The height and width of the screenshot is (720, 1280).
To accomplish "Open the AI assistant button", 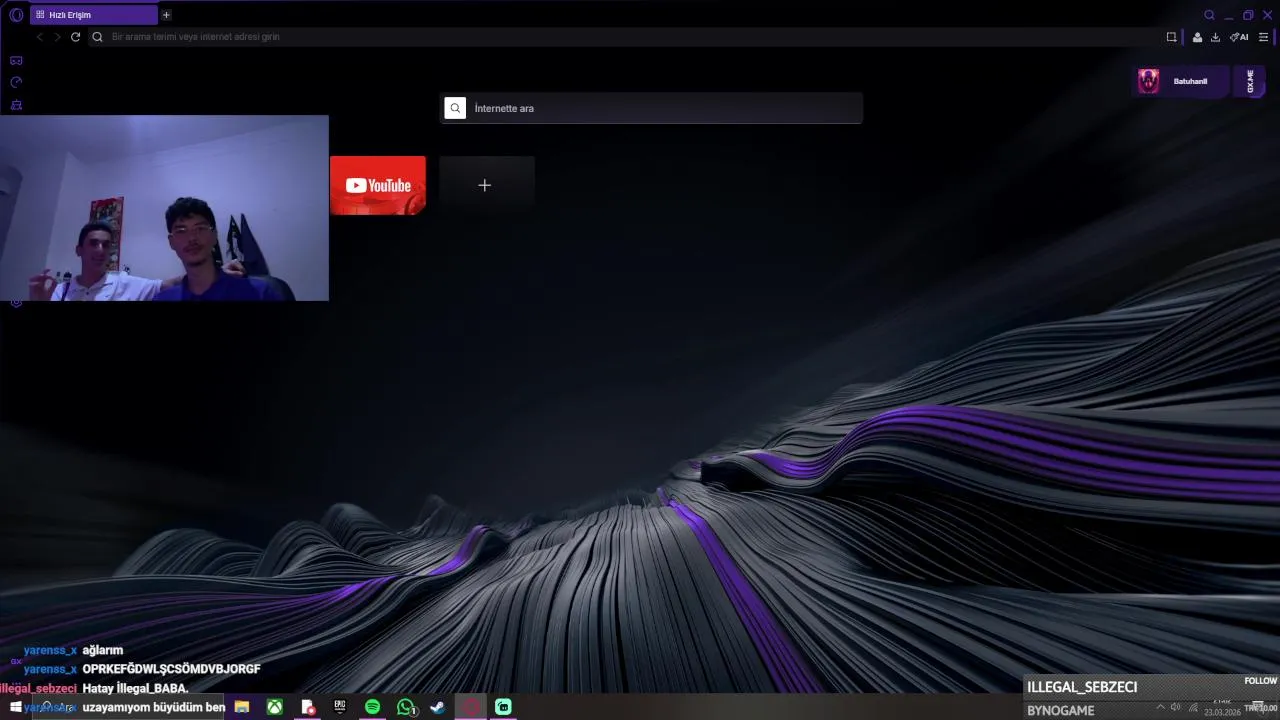I will coord(1239,37).
